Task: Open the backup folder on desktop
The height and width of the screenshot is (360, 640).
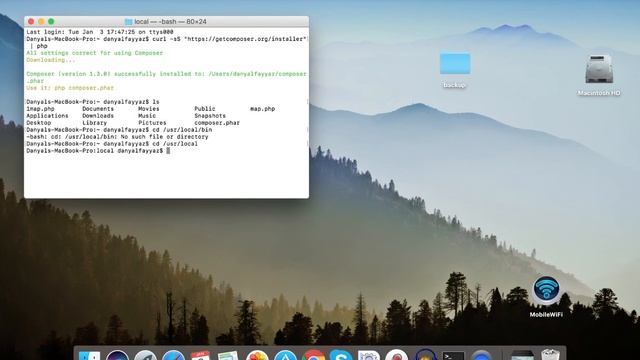Action: pyautogui.click(x=455, y=64)
